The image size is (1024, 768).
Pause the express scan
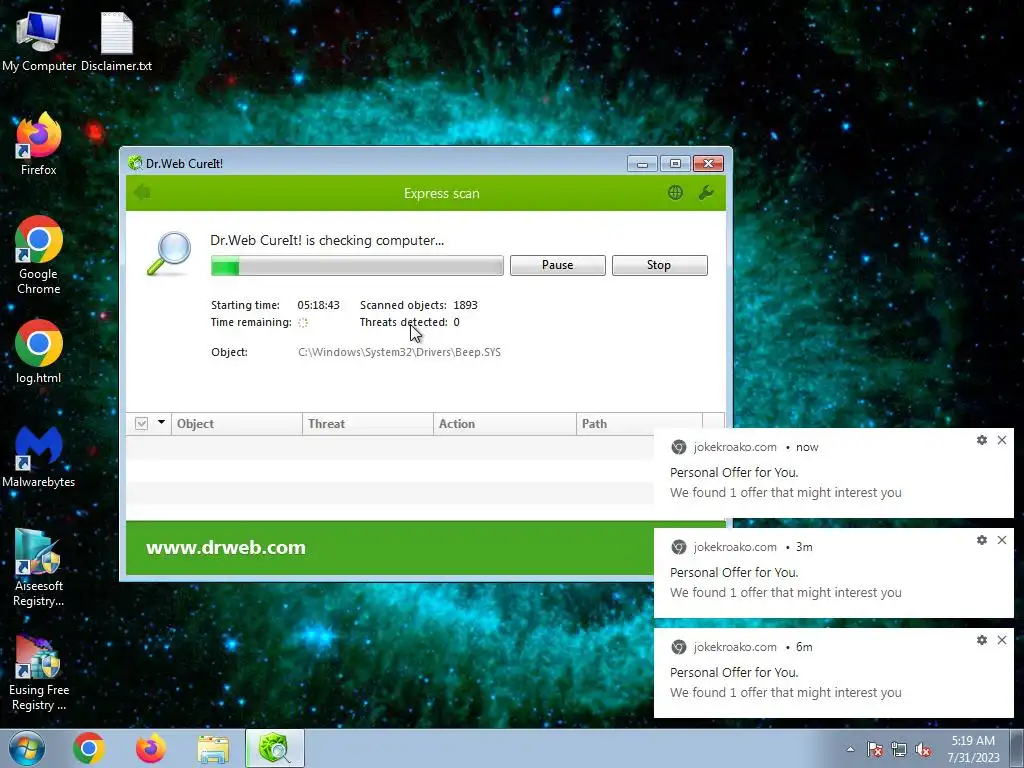pyautogui.click(x=558, y=265)
